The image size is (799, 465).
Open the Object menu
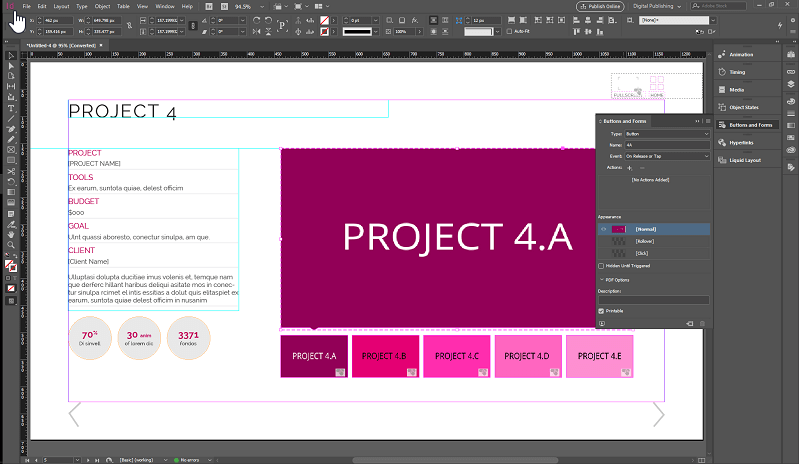[x=102, y=6]
